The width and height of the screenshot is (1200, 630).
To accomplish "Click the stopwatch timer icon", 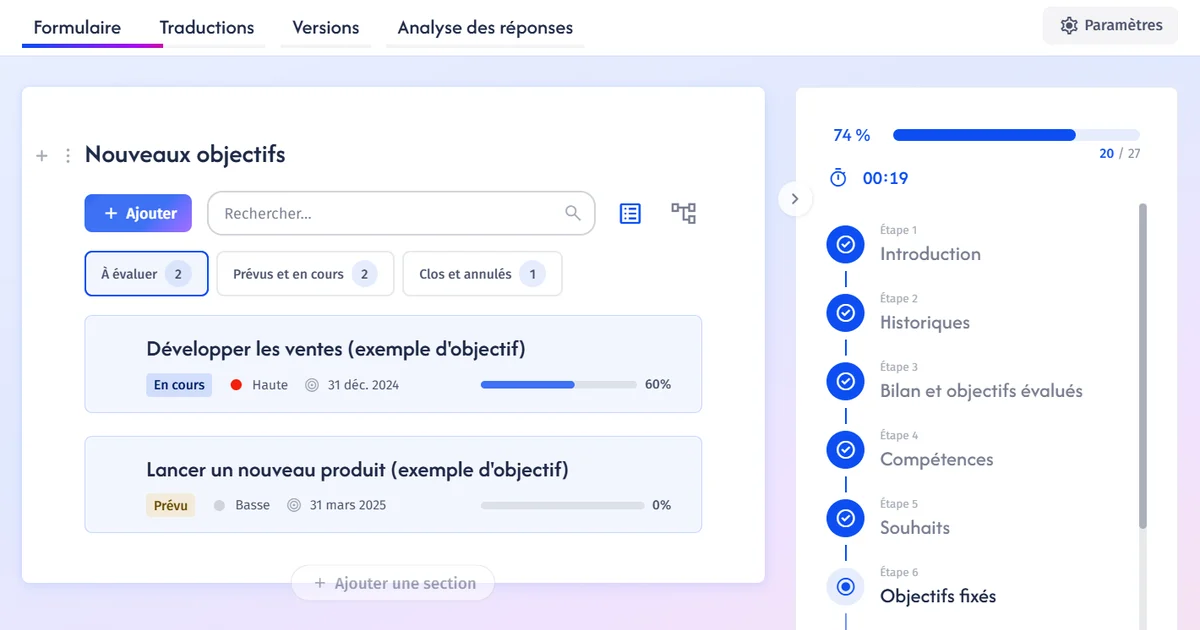I will [838, 178].
